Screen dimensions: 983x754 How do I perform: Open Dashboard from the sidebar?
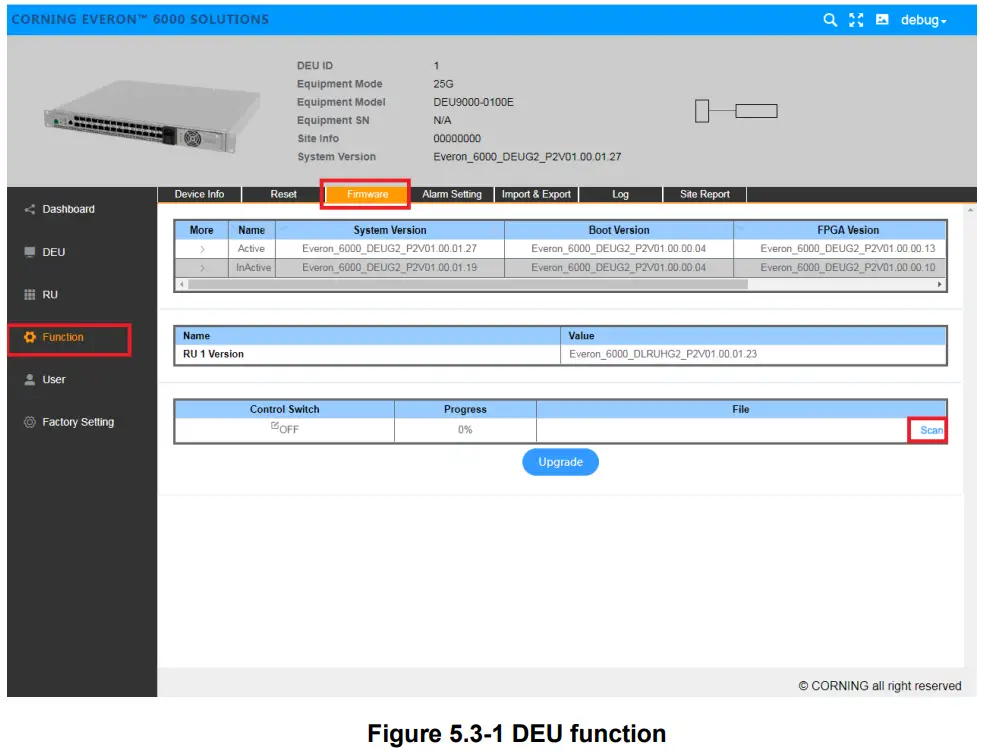click(x=68, y=209)
